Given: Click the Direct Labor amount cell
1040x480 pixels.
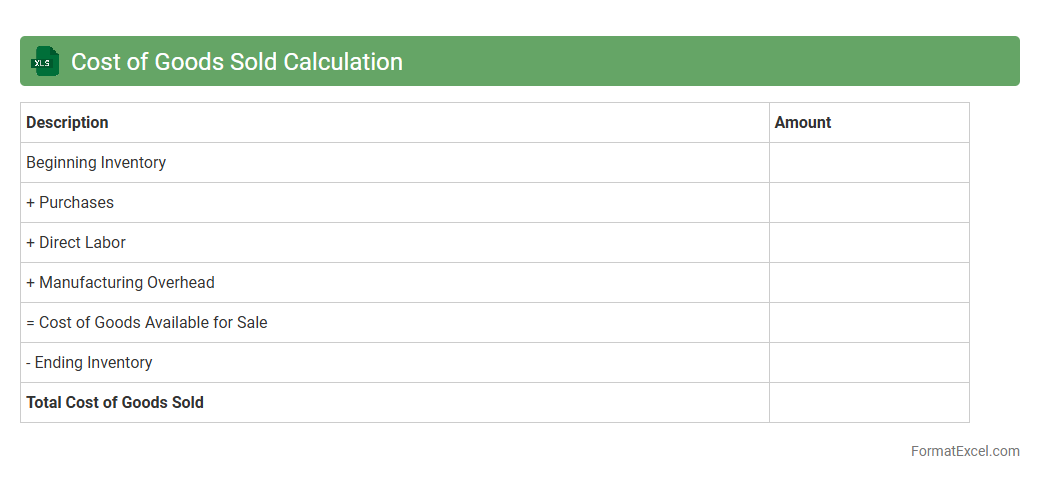Looking at the screenshot, I should click(x=869, y=242).
